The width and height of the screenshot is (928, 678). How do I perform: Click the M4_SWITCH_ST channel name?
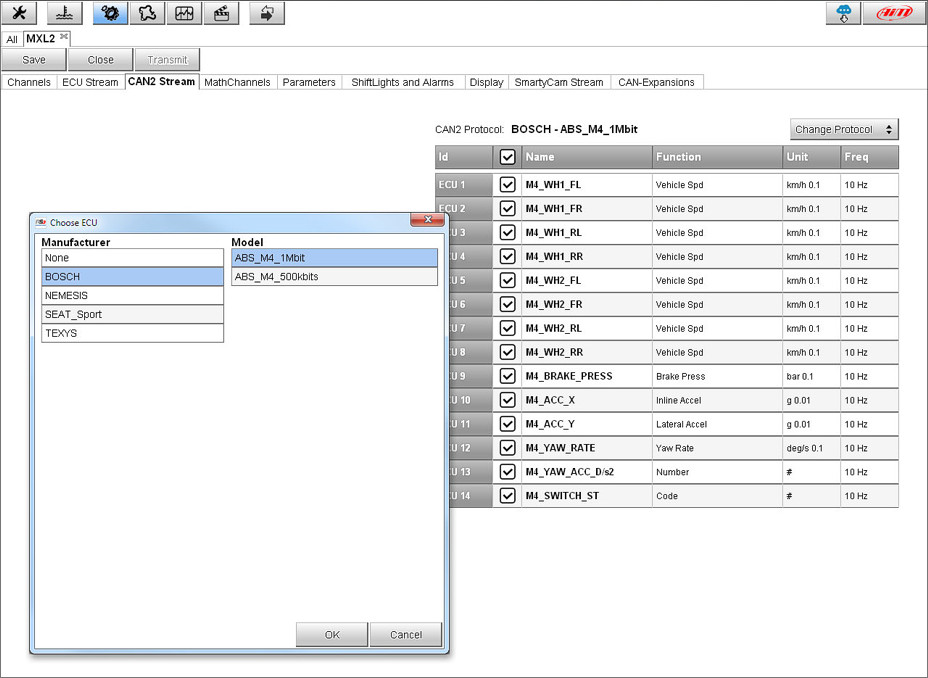[562, 496]
